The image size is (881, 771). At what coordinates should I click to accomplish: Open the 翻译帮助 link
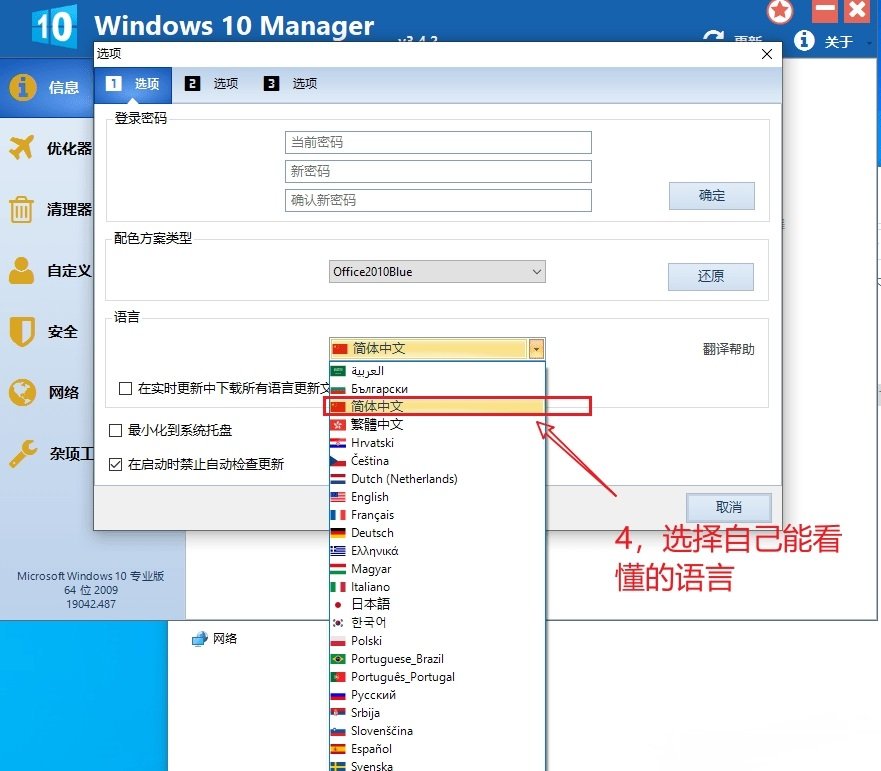click(x=729, y=349)
